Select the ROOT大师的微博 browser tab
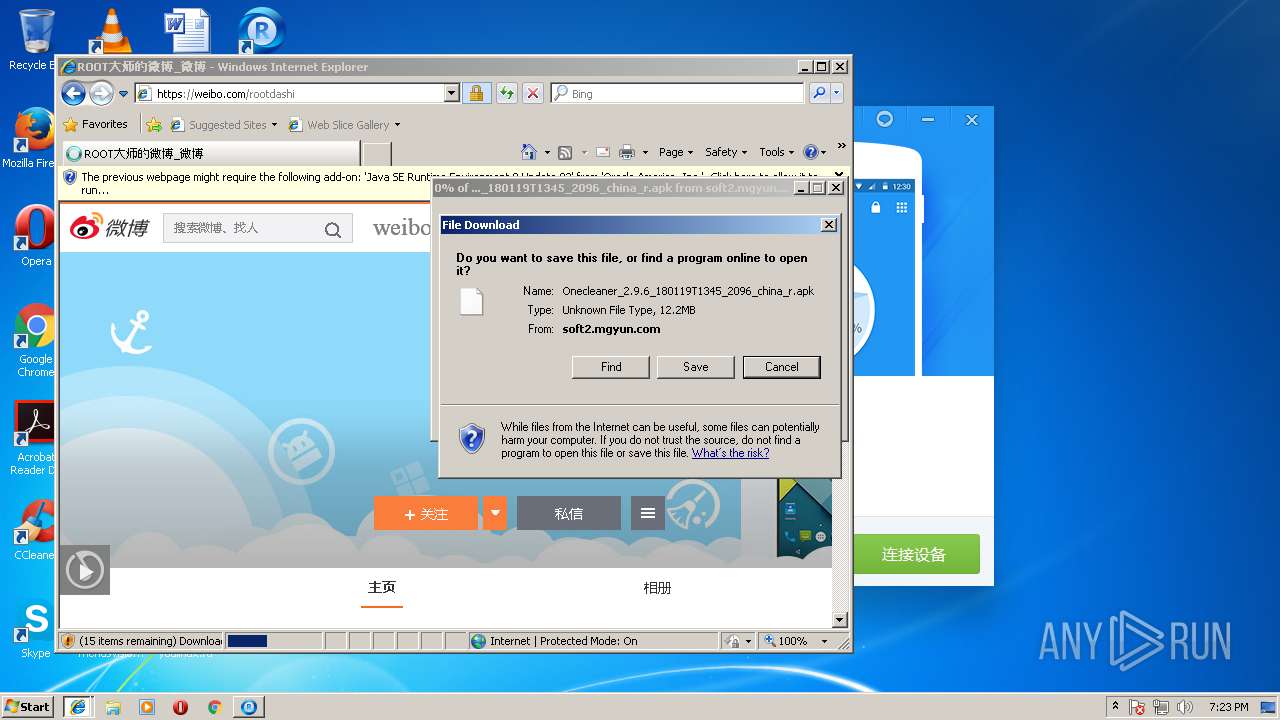This screenshot has width=1280, height=720. tap(211, 153)
